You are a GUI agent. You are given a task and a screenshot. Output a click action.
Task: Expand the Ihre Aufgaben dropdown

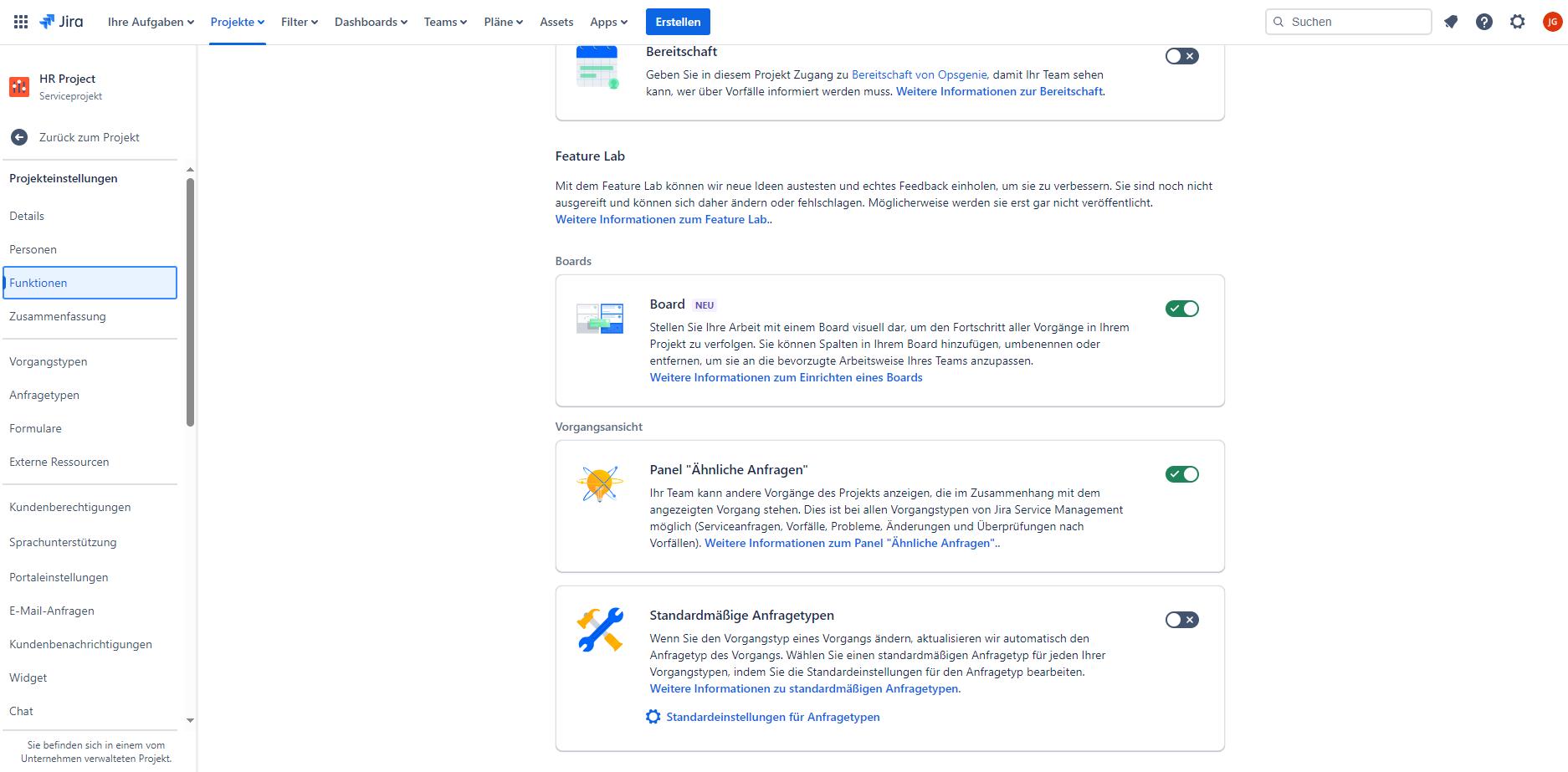(151, 22)
